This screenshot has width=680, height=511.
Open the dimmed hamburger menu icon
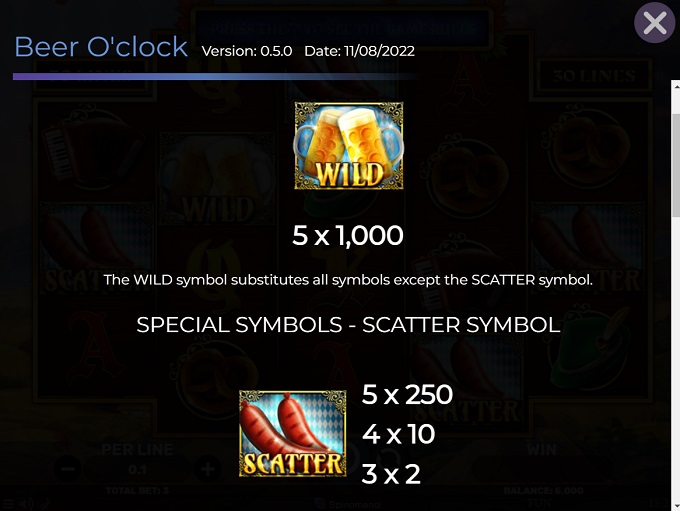click(8, 504)
